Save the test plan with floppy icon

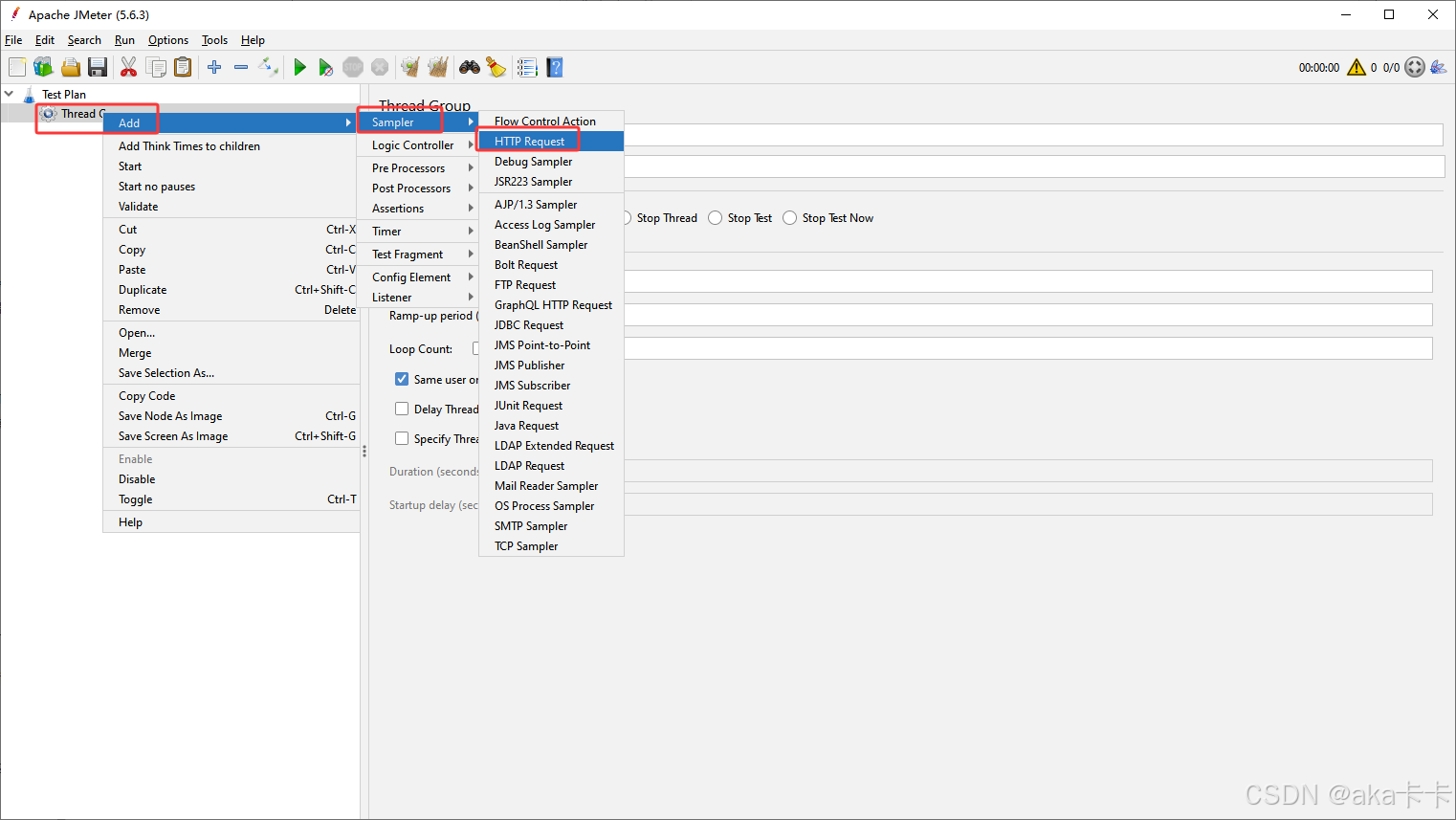[97, 67]
